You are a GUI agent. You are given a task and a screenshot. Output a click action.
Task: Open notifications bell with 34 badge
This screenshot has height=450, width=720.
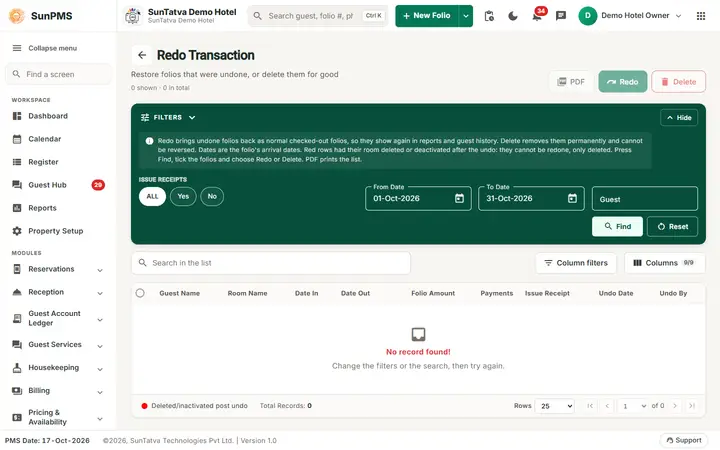537,16
